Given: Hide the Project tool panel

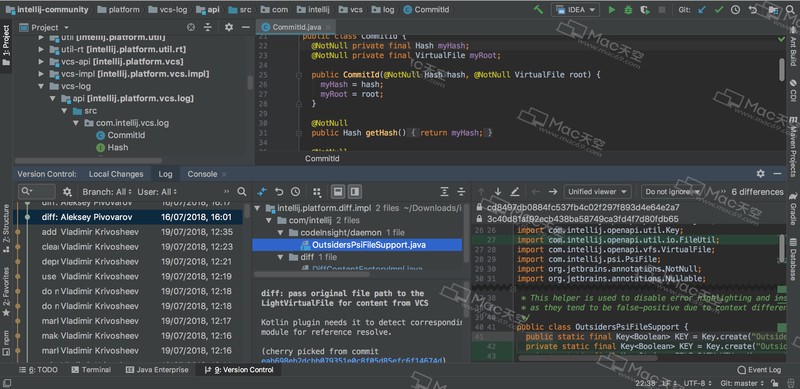Looking at the screenshot, I should [245, 28].
